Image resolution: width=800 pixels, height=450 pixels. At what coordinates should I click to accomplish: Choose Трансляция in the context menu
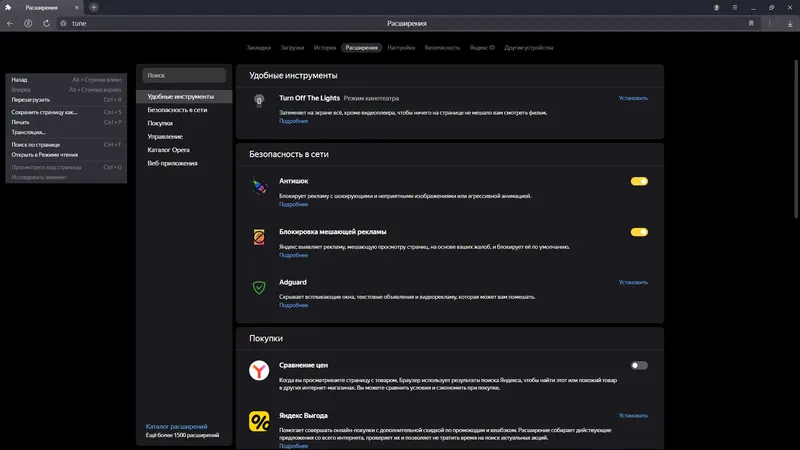tap(66, 133)
